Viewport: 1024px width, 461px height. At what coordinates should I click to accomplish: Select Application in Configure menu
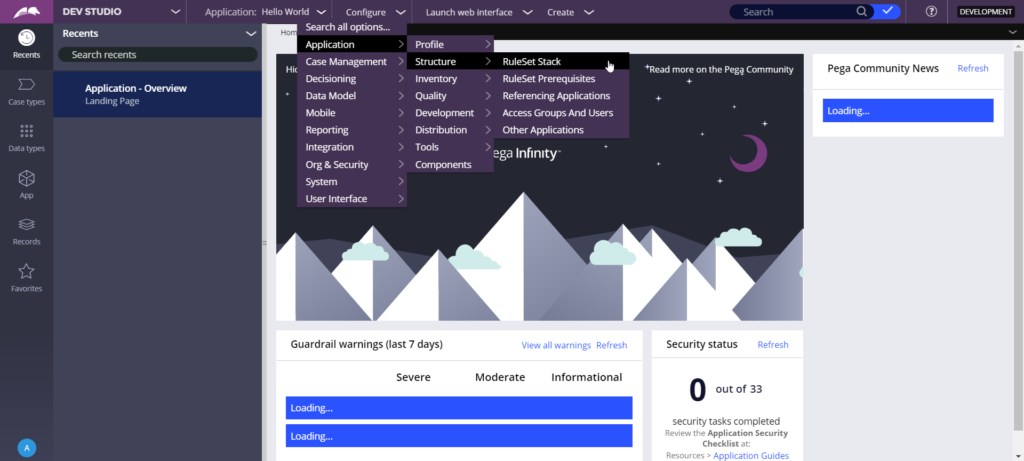click(x=352, y=44)
